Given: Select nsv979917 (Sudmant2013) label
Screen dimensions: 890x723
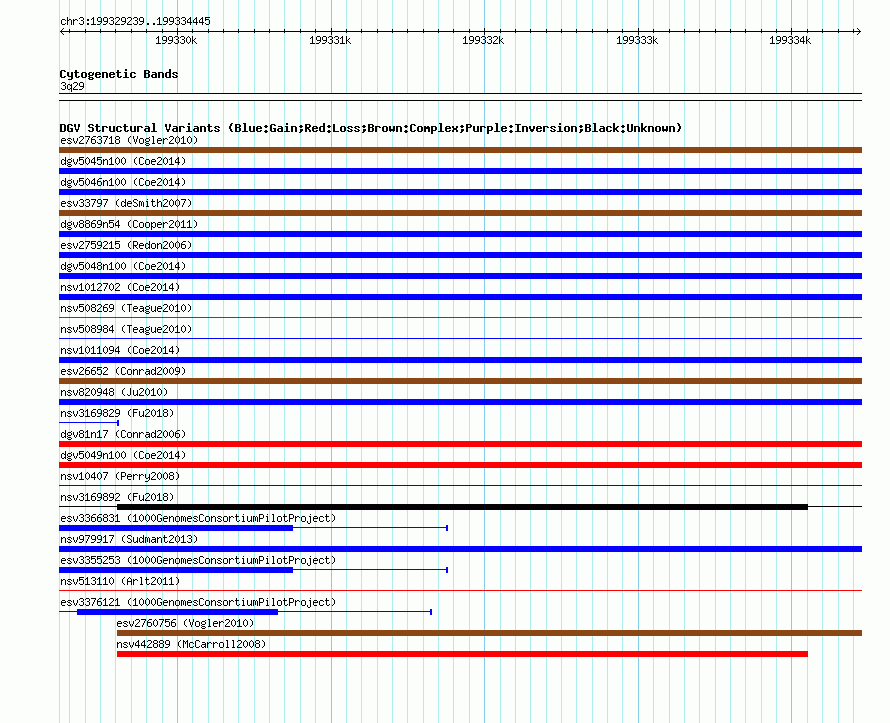Looking at the screenshot, I should tap(129, 539).
